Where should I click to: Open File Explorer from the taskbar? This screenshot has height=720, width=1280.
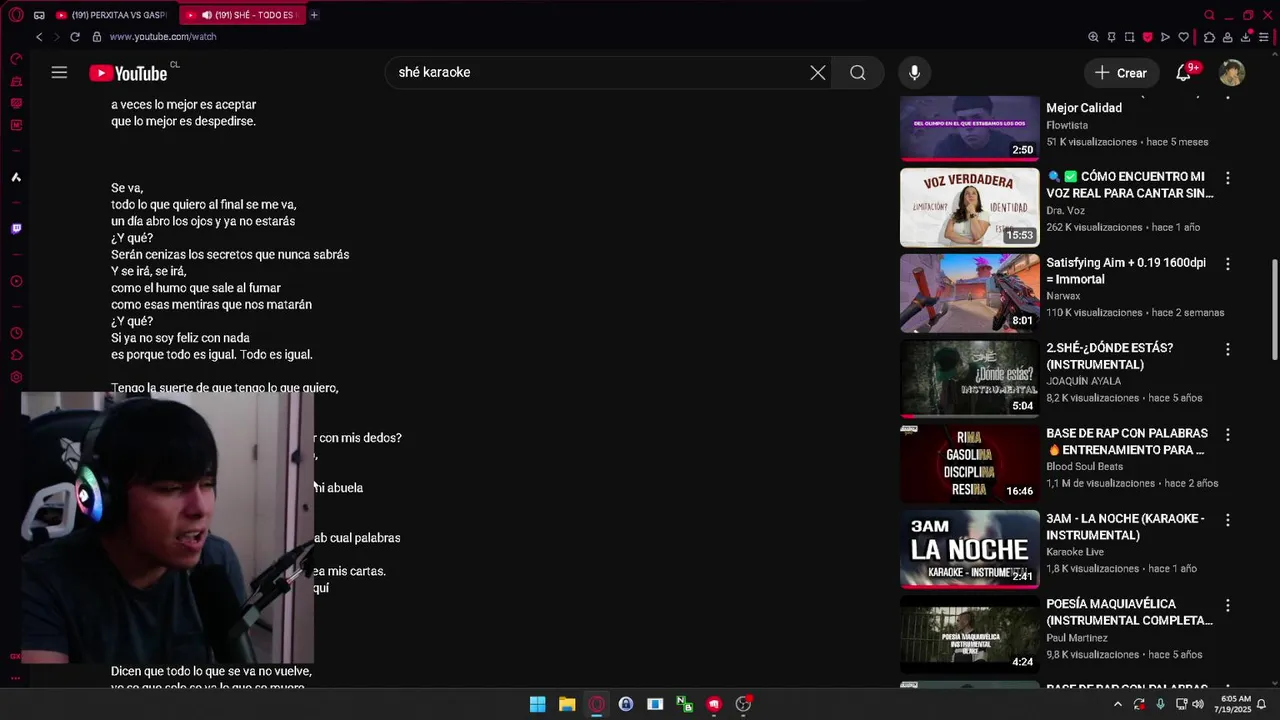(x=567, y=704)
